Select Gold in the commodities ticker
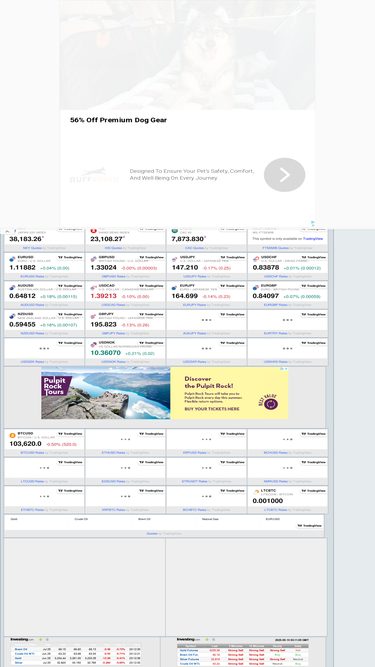 (x=14, y=519)
